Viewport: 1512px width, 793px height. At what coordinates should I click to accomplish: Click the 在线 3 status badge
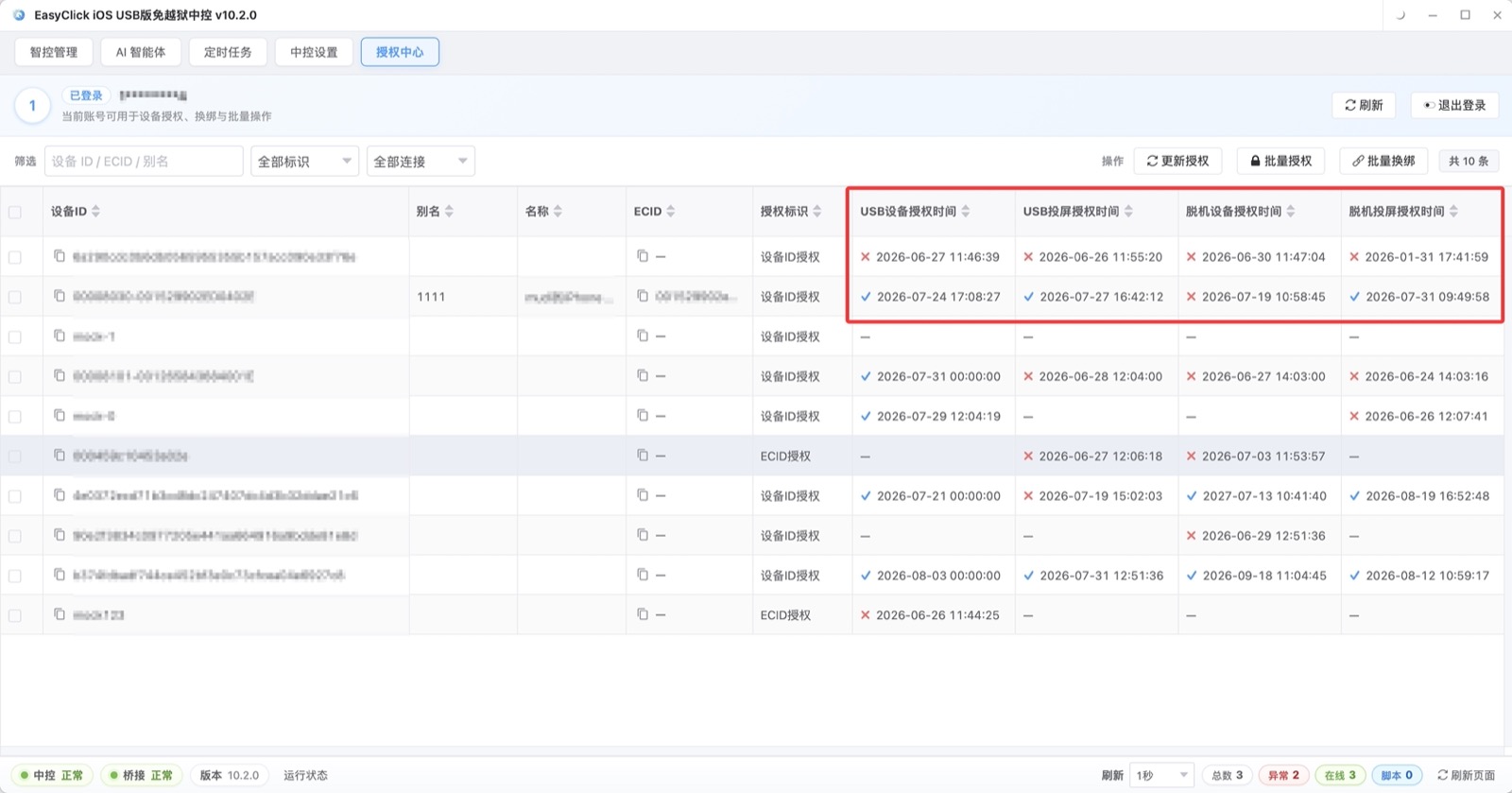point(1340,775)
